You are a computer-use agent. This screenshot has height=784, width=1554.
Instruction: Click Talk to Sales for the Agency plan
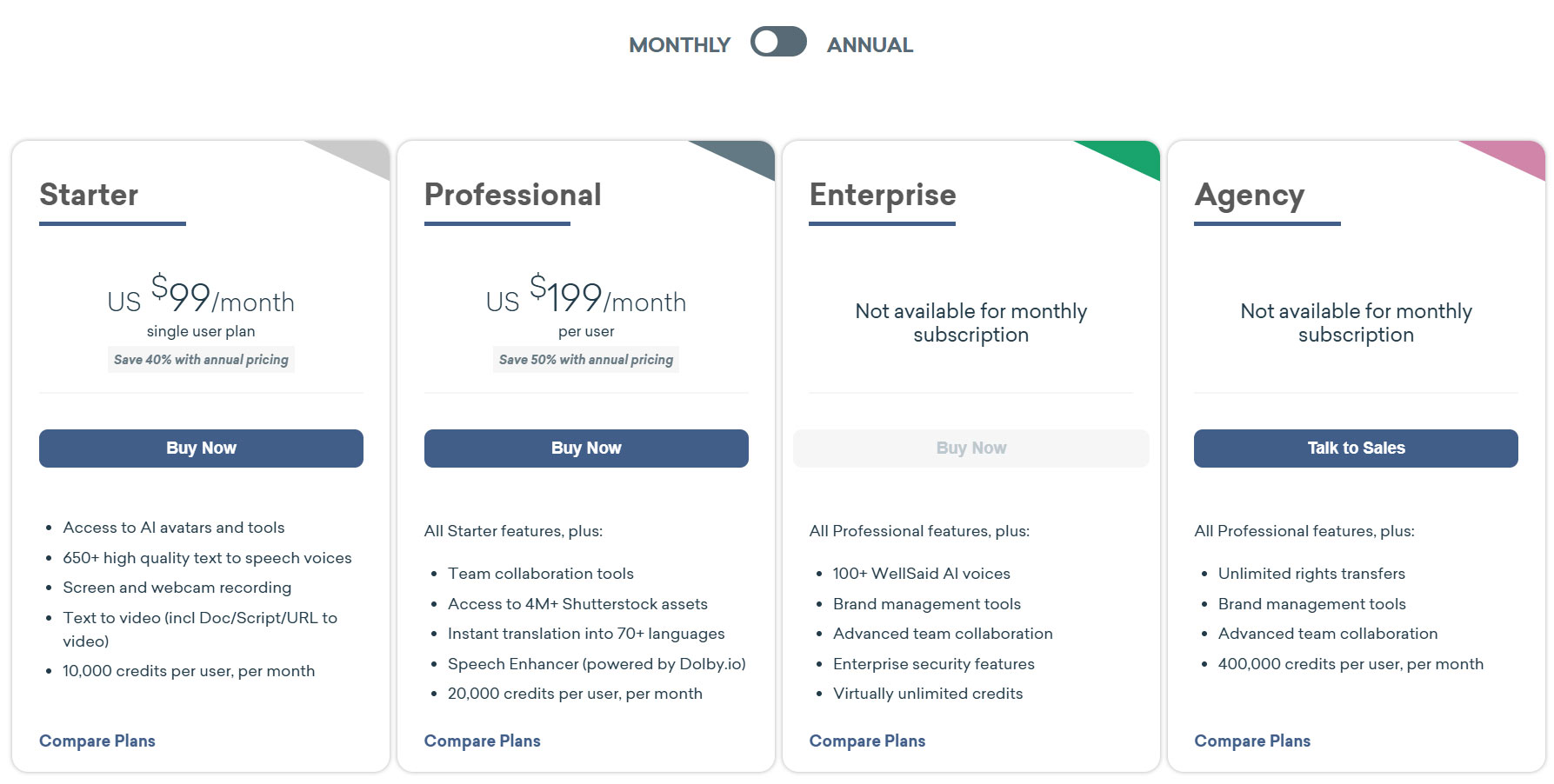click(x=1354, y=448)
